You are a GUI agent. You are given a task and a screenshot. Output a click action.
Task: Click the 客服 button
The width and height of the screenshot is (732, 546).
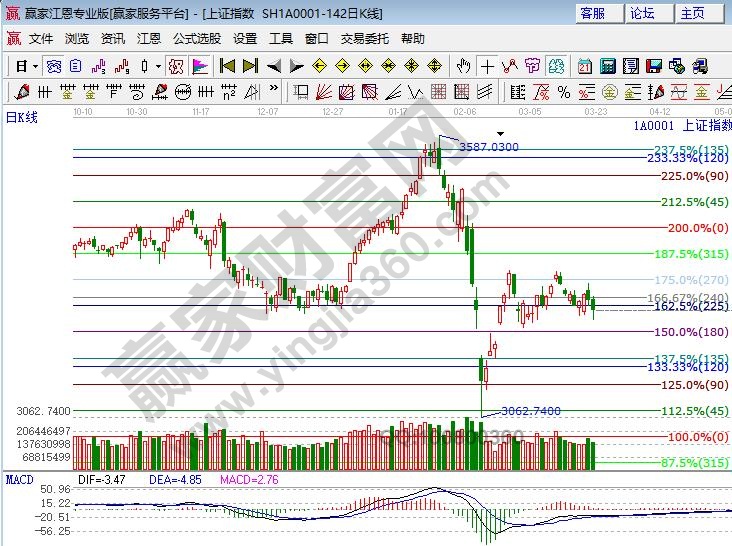click(593, 13)
